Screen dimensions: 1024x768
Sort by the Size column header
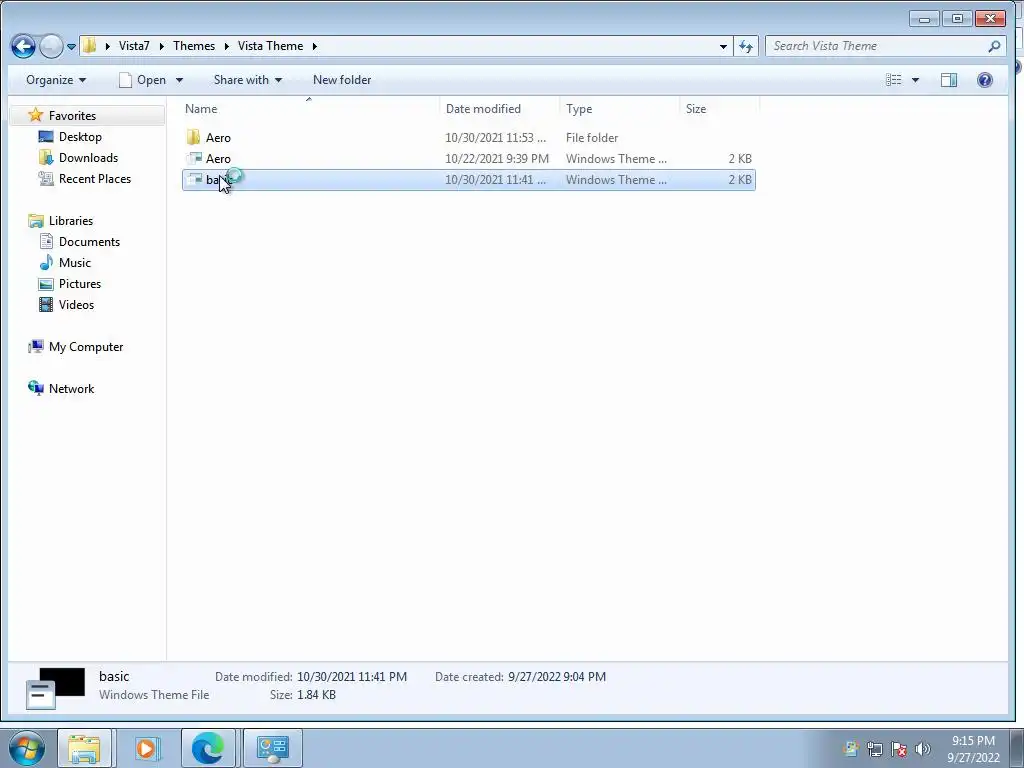click(x=719, y=109)
